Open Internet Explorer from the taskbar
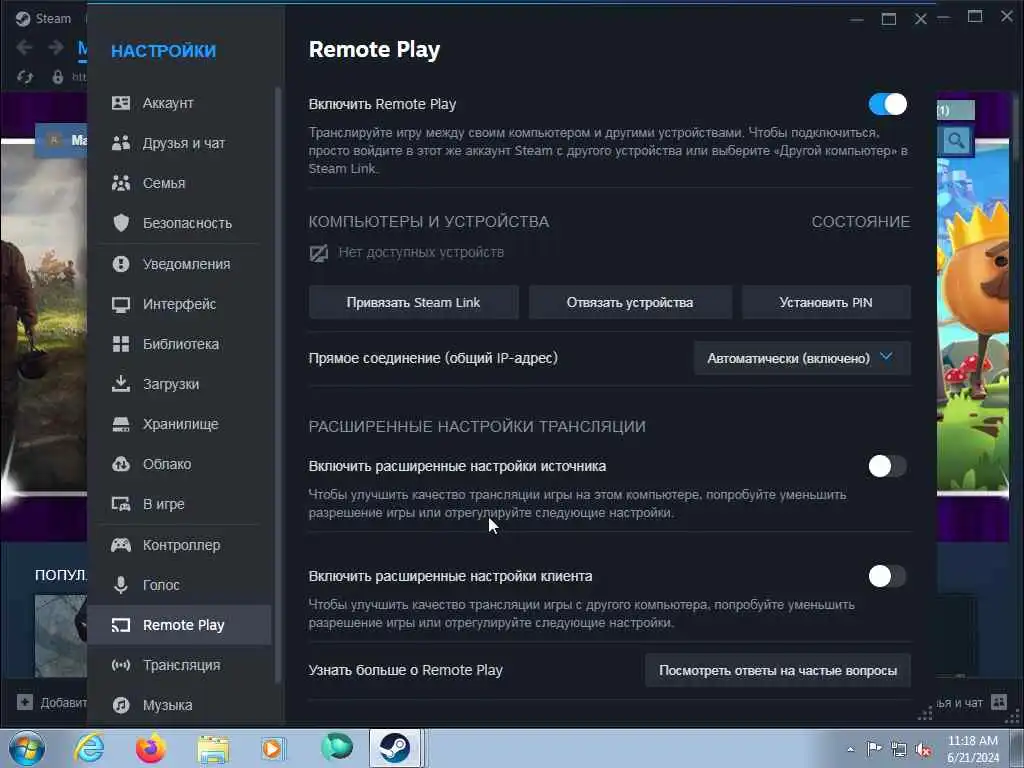The width and height of the screenshot is (1024, 768). [x=88, y=748]
